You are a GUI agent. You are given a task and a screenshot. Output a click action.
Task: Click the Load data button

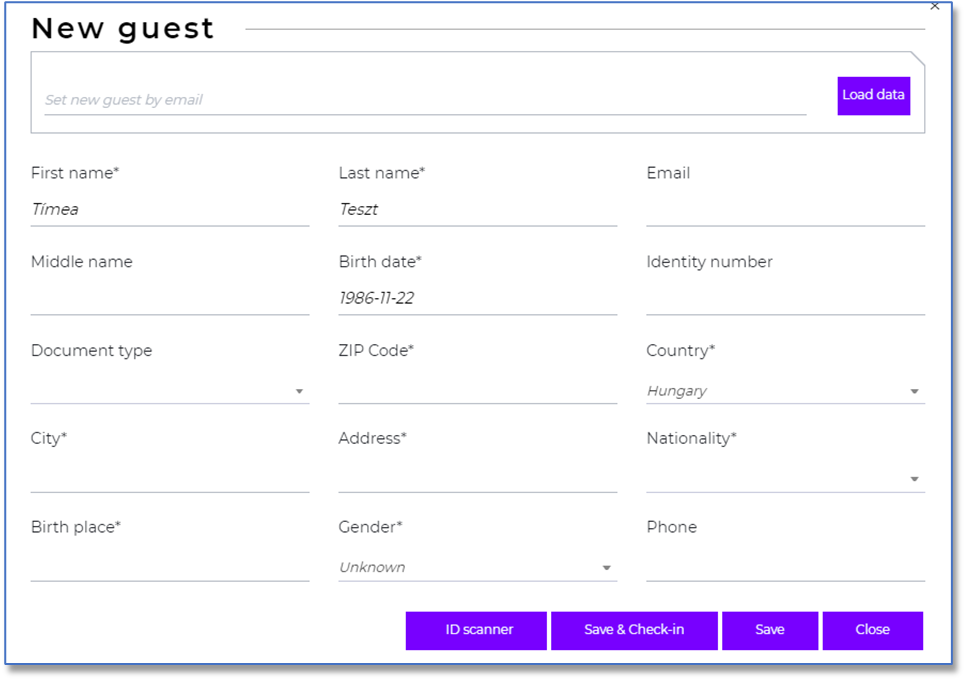(x=873, y=95)
